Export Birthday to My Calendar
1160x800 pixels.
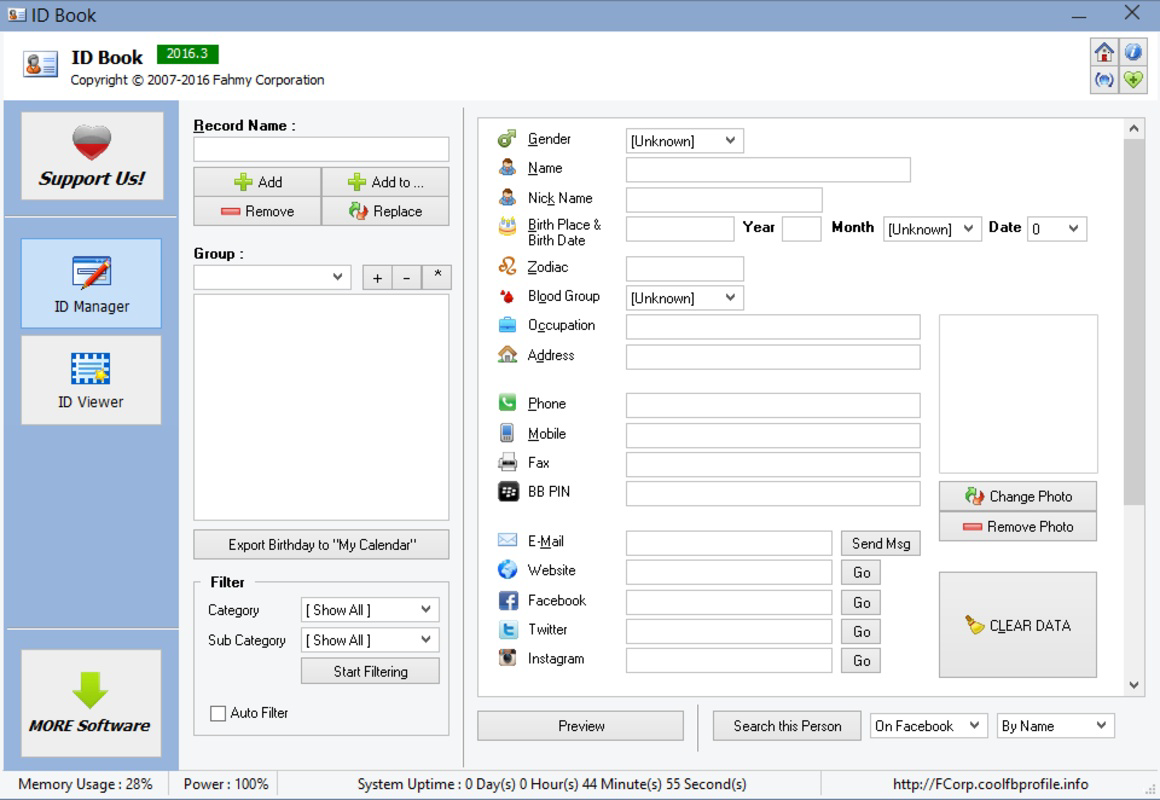point(321,545)
